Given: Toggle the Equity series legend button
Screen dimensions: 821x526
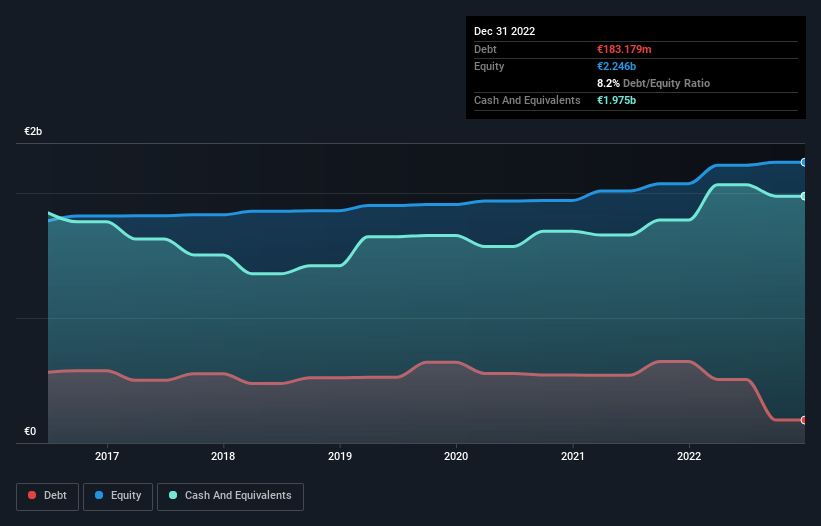Looking at the screenshot, I should 118,496.
